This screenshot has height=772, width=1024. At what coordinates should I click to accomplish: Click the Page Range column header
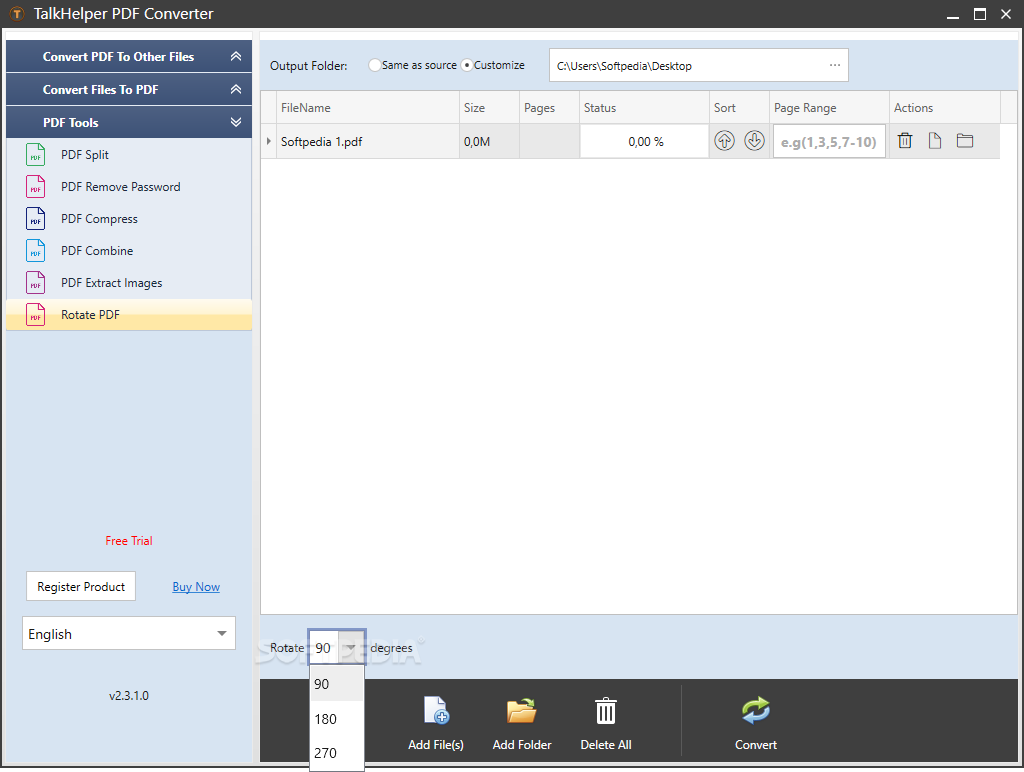(x=829, y=108)
